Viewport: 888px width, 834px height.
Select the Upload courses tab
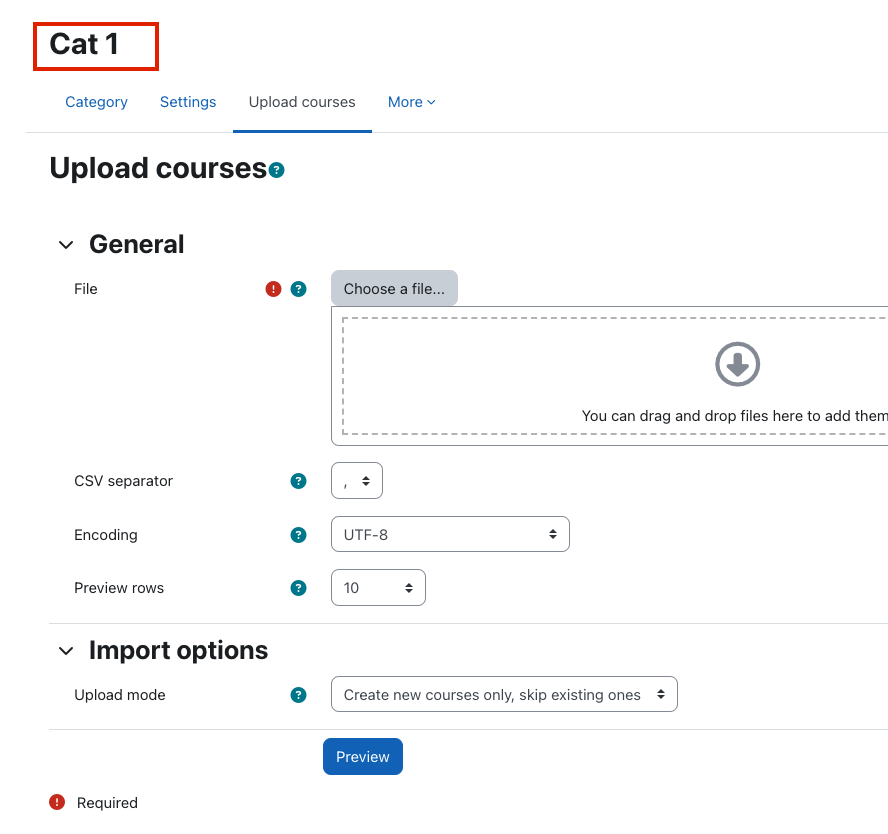pyautogui.click(x=302, y=102)
